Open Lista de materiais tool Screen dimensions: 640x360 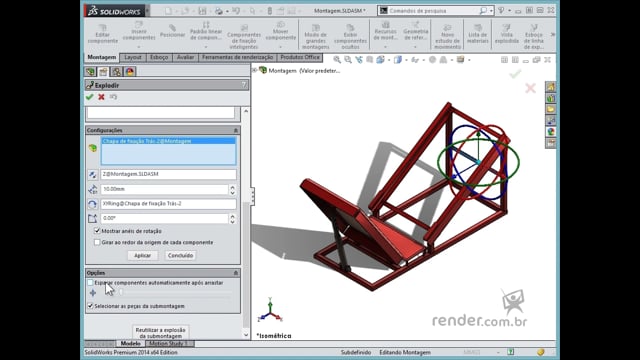pyautogui.click(x=478, y=34)
